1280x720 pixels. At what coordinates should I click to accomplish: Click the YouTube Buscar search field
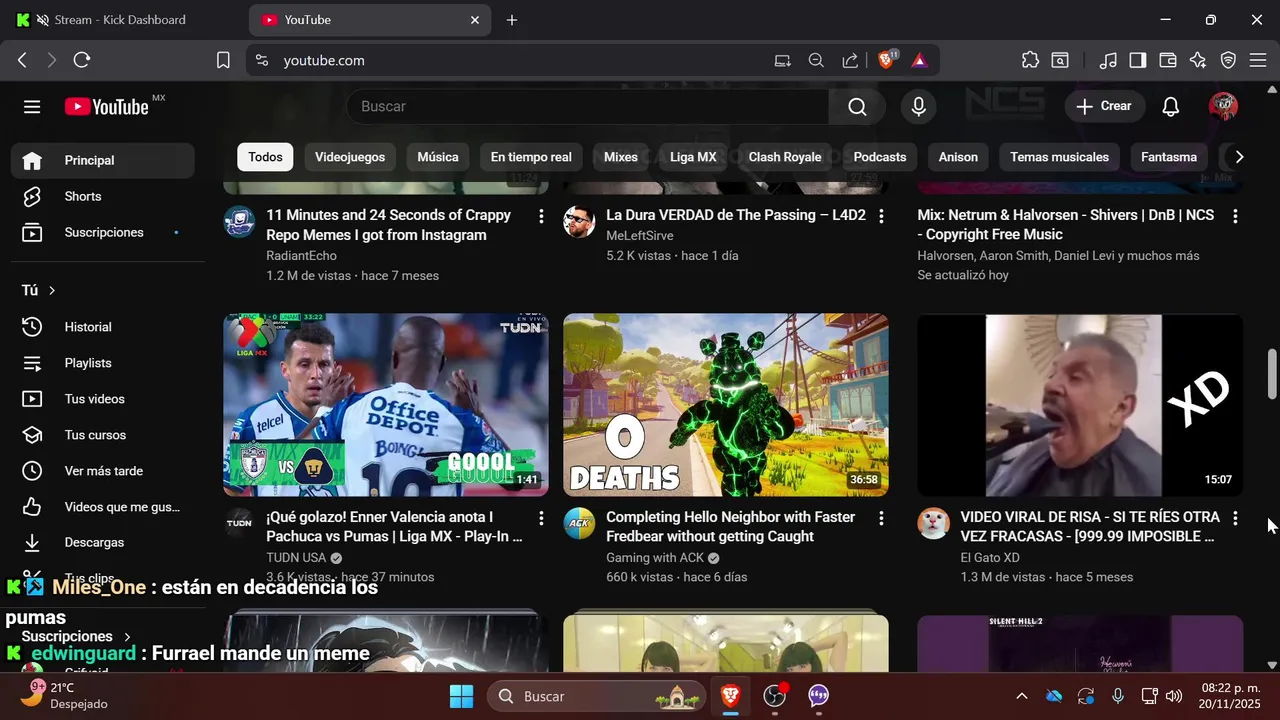(x=587, y=106)
